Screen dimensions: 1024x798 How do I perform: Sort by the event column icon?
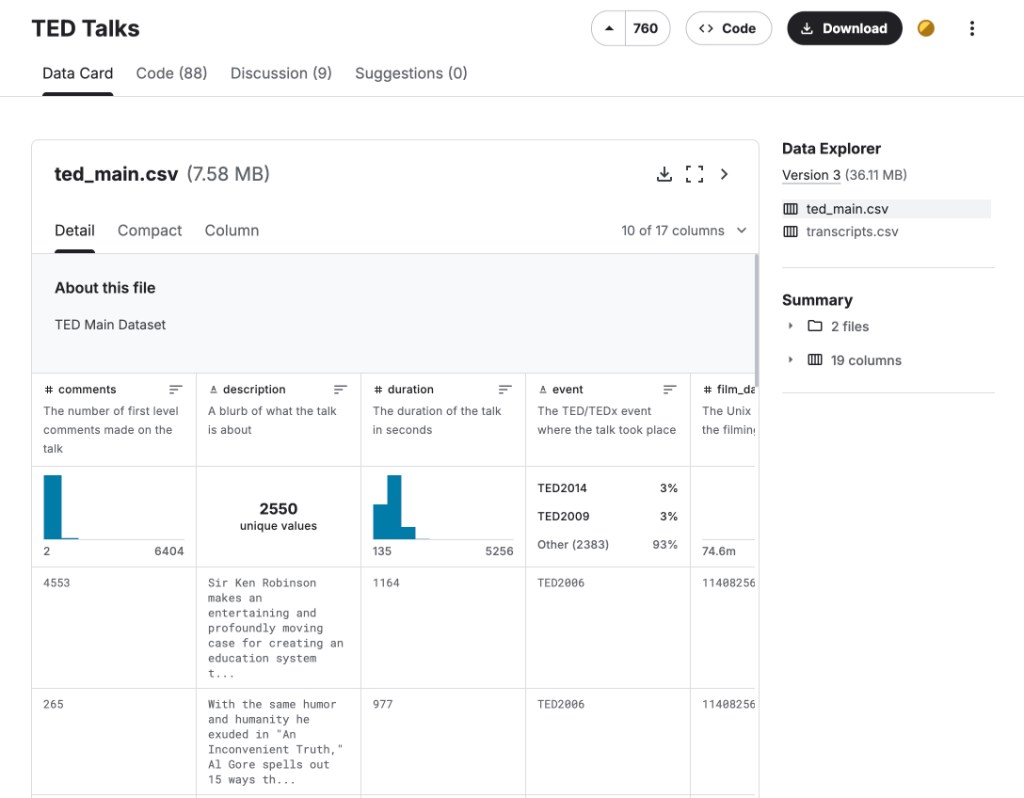tap(670, 390)
